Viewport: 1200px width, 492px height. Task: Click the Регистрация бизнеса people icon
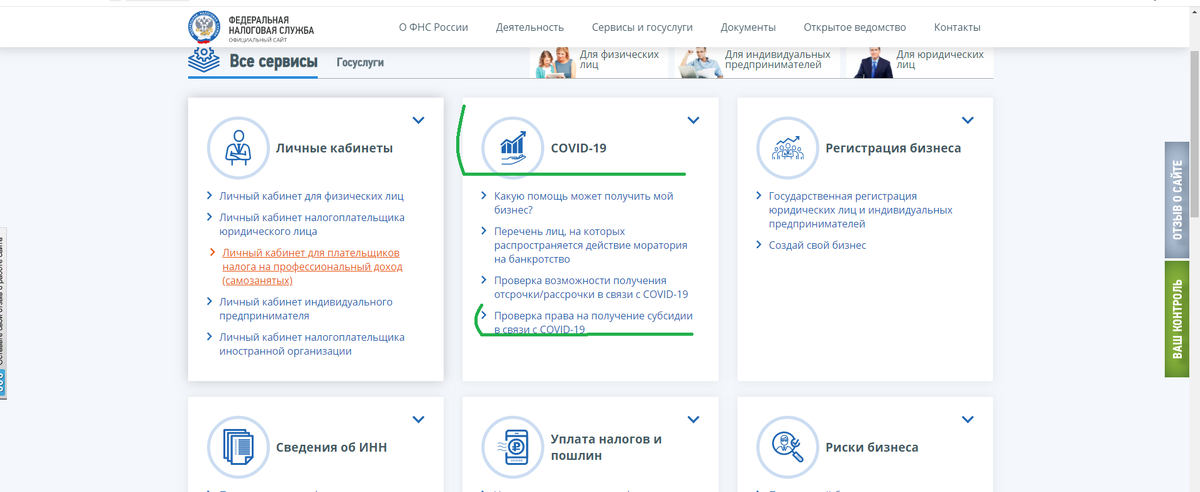point(787,148)
